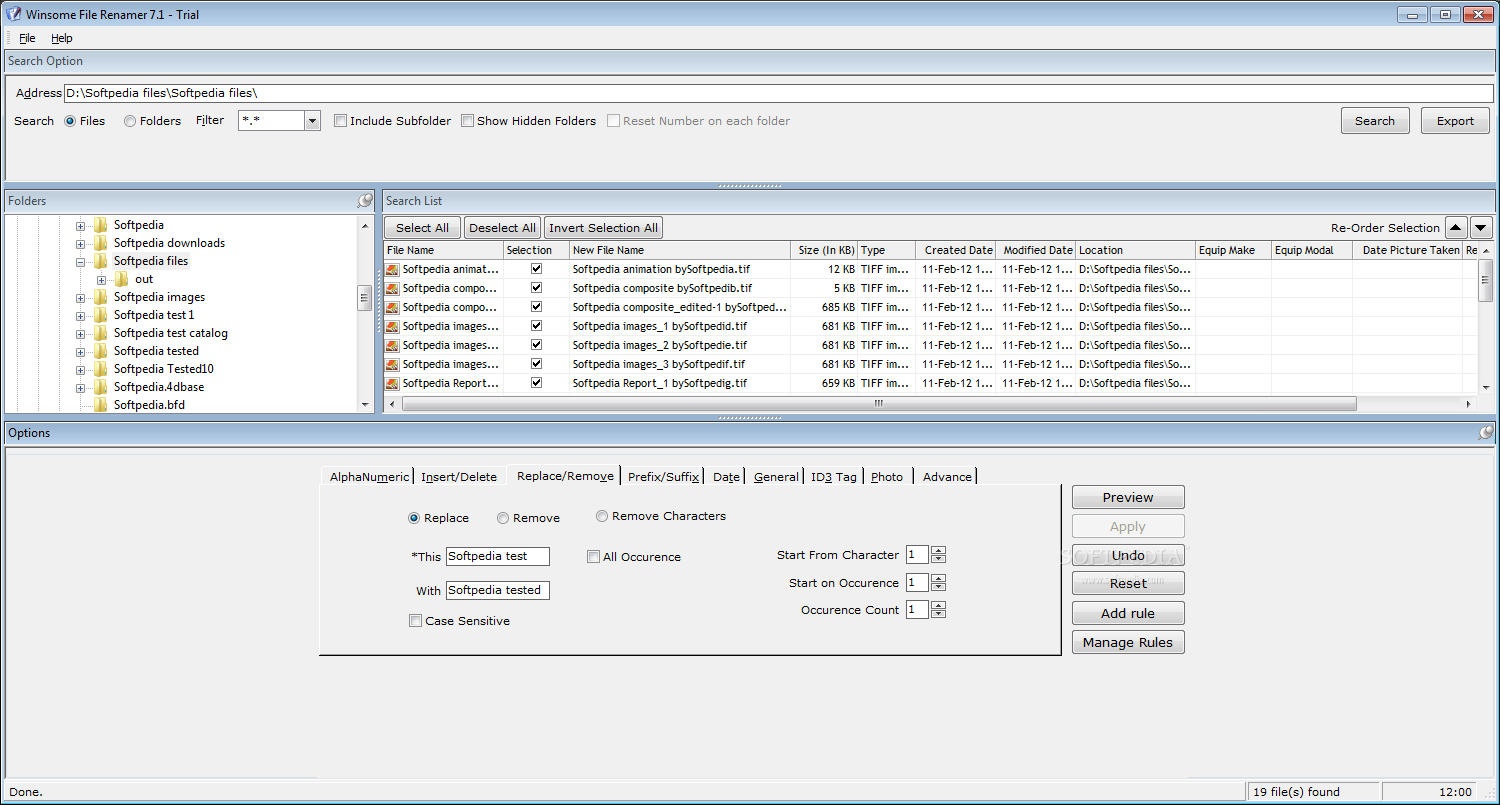Open the ID3 Tag tab
1500x805 pixels.
point(834,477)
